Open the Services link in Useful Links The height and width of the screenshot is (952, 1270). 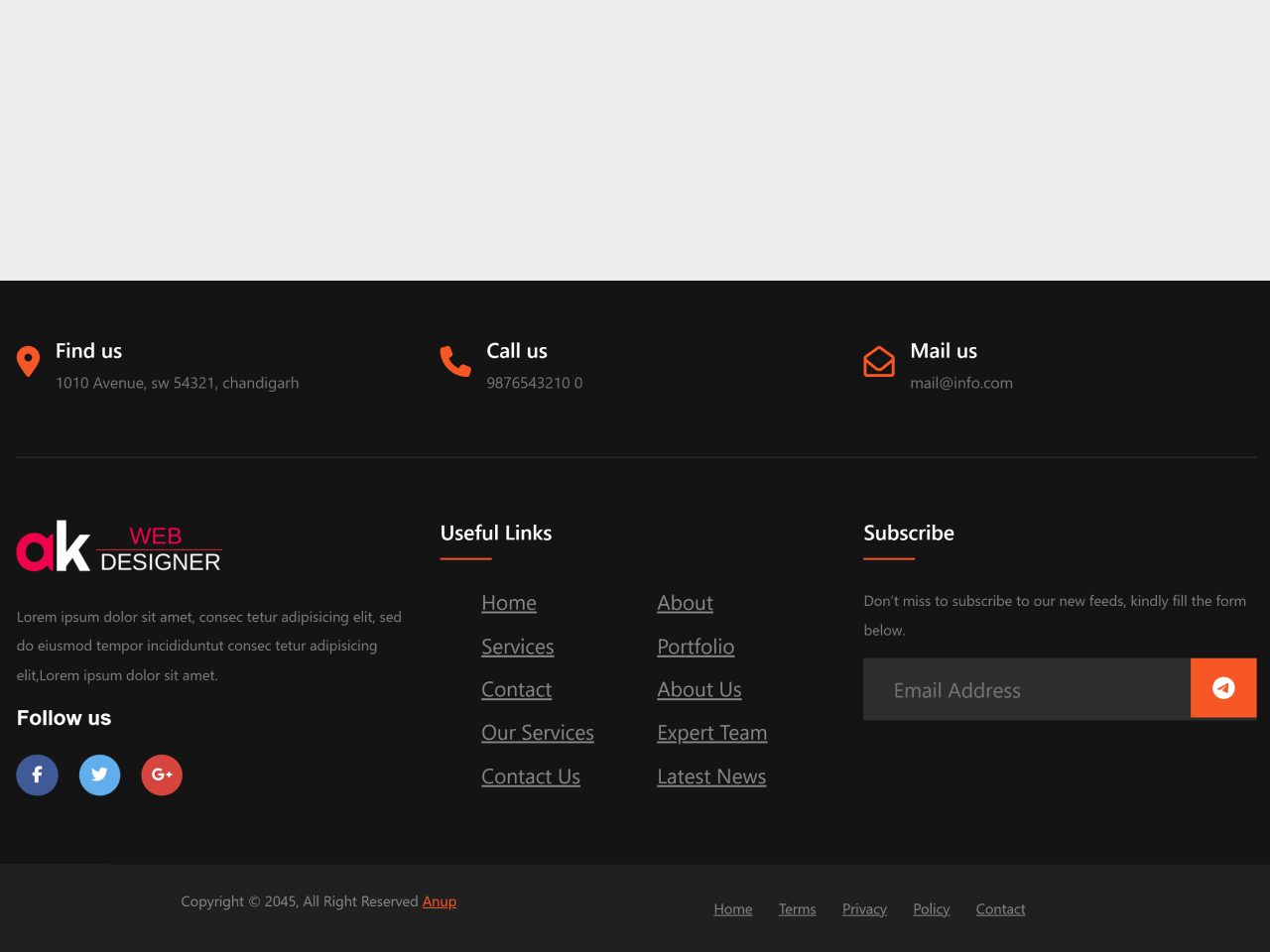(x=517, y=647)
